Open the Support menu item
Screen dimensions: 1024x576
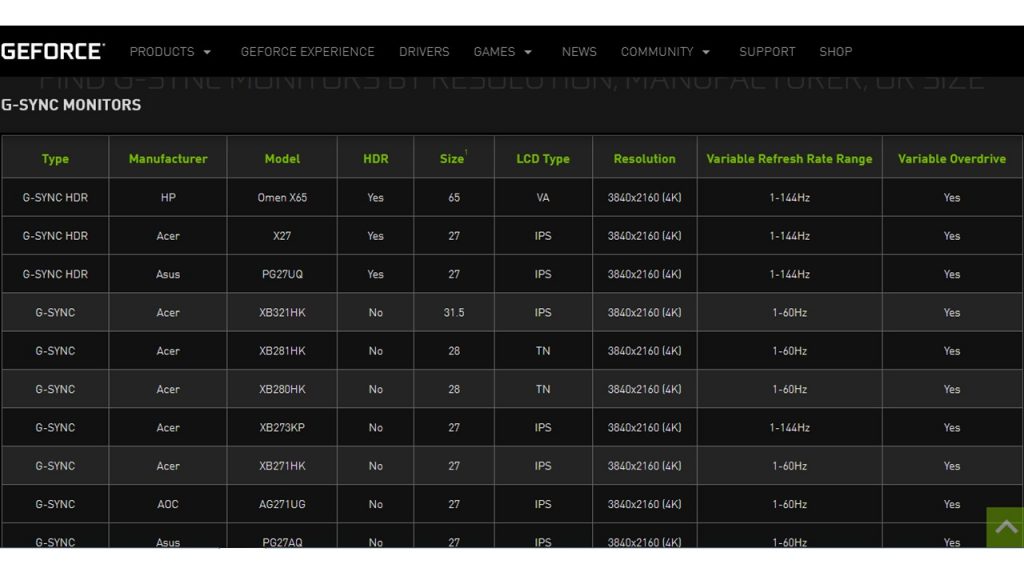[x=767, y=52]
